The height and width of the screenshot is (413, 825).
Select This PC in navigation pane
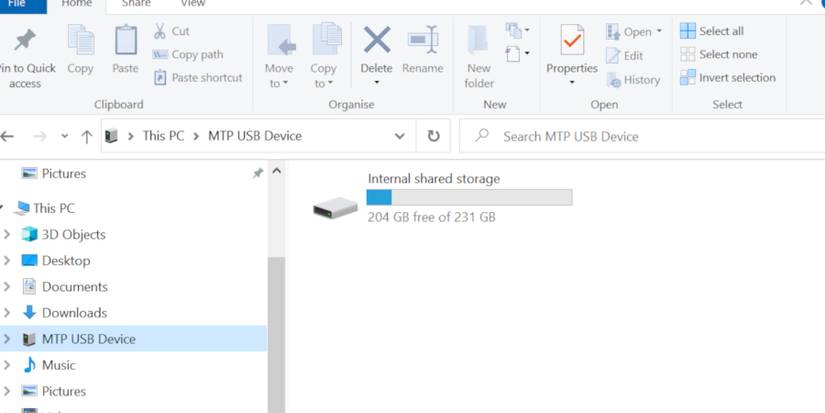(x=54, y=208)
